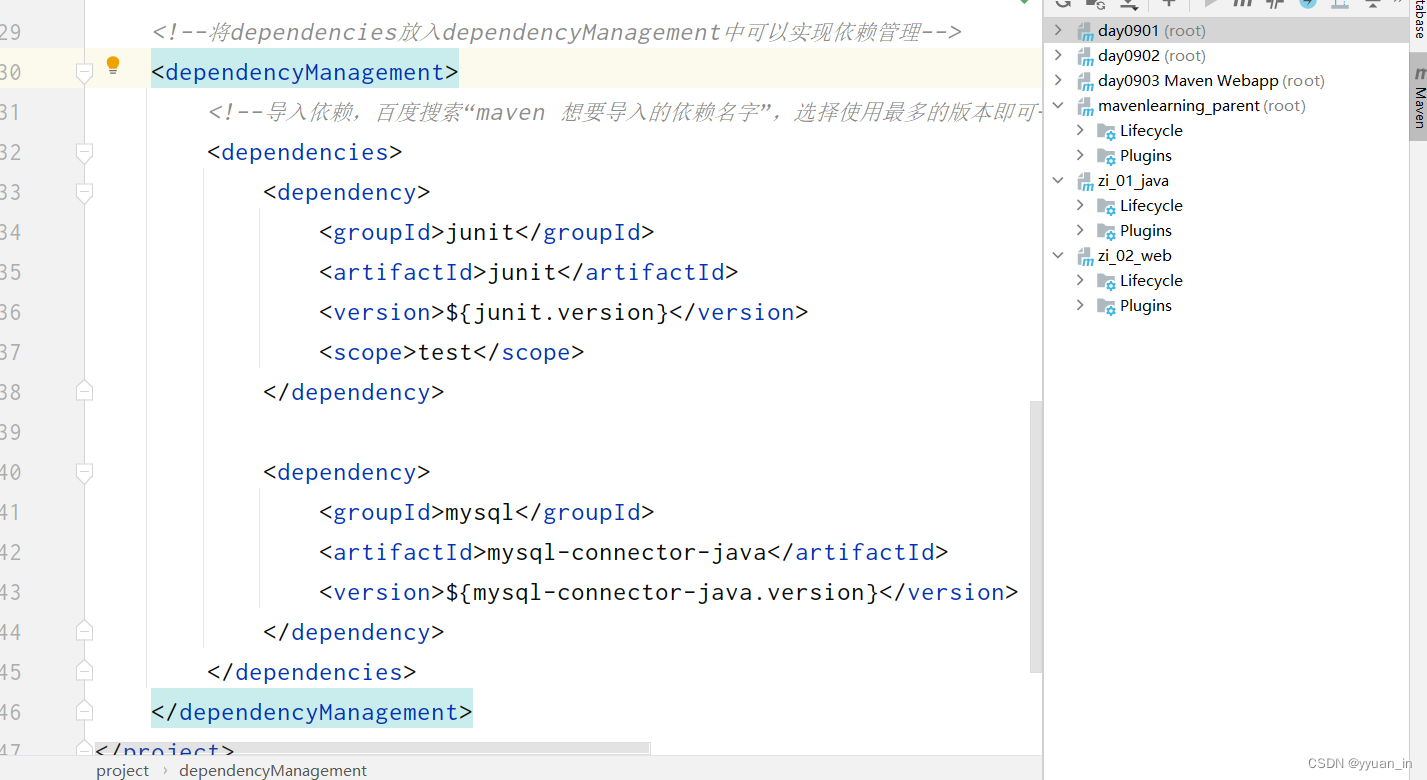Collapse the mavenlearning_parent node
Viewport: 1427px width, 780px height.
click(1059, 106)
